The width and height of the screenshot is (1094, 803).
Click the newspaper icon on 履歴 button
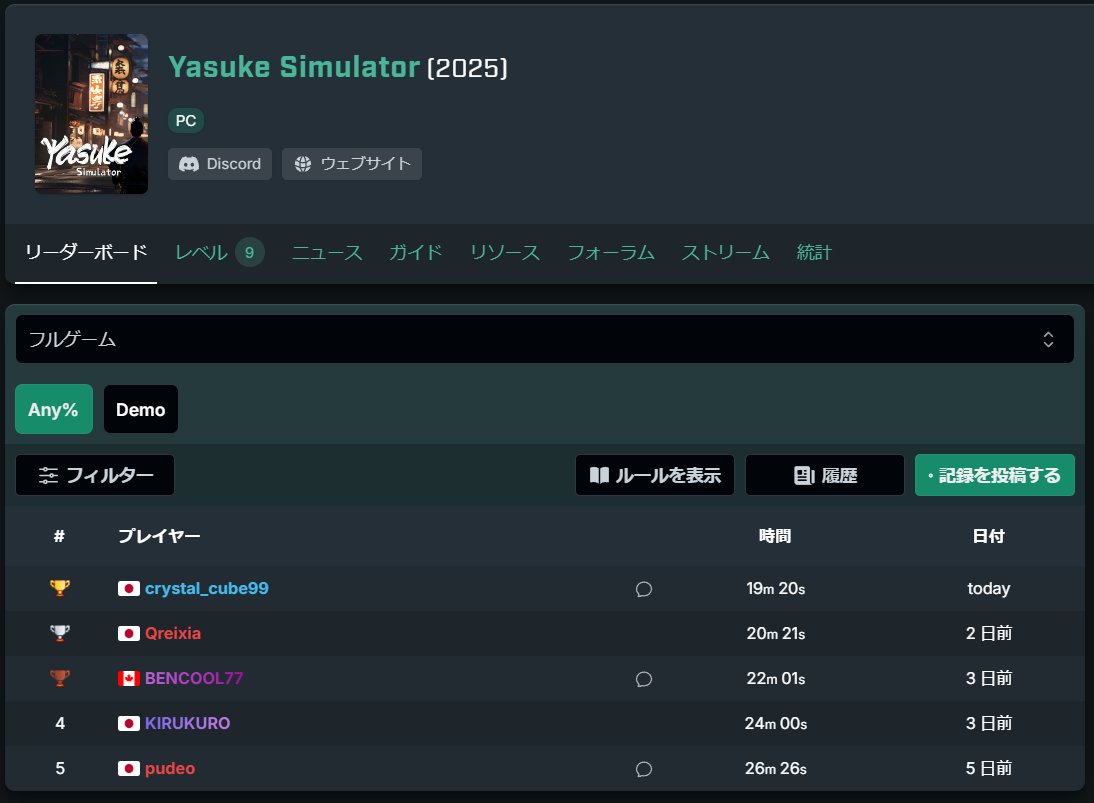coord(804,475)
